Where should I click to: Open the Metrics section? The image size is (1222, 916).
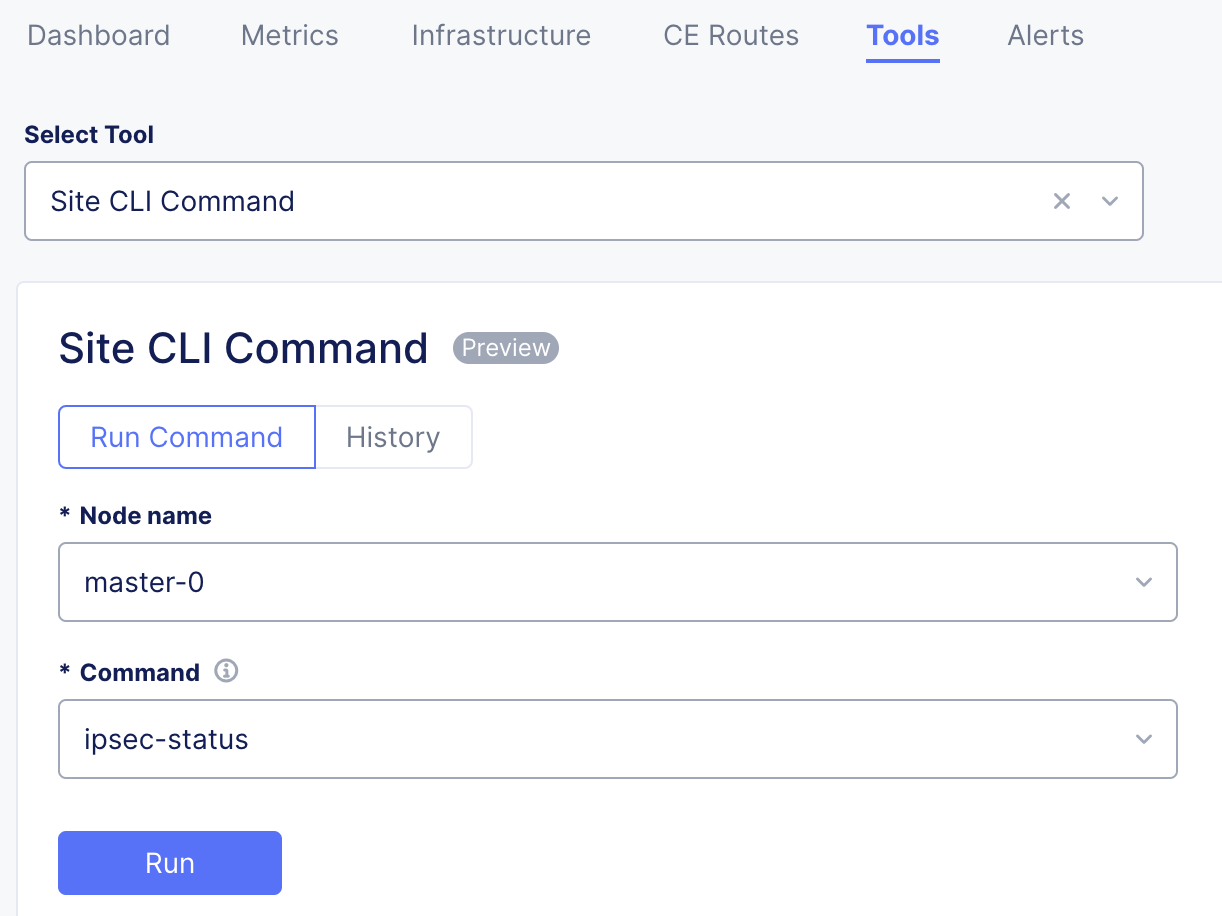pyautogui.click(x=288, y=35)
